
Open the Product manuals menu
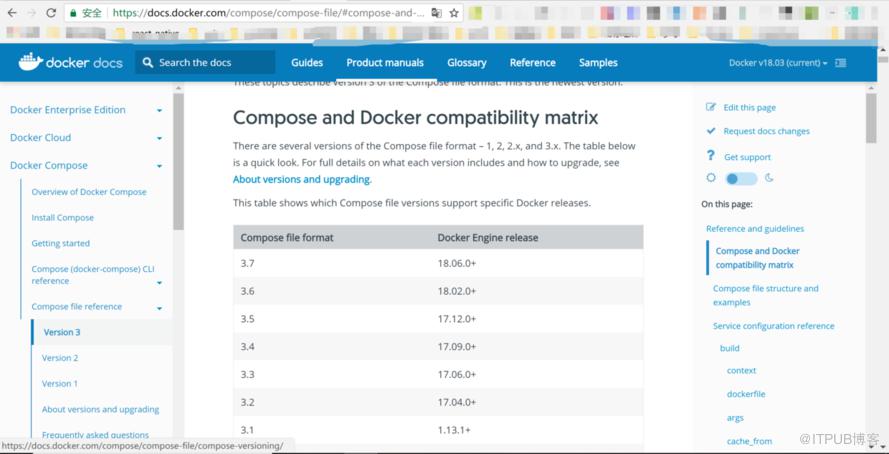click(385, 62)
